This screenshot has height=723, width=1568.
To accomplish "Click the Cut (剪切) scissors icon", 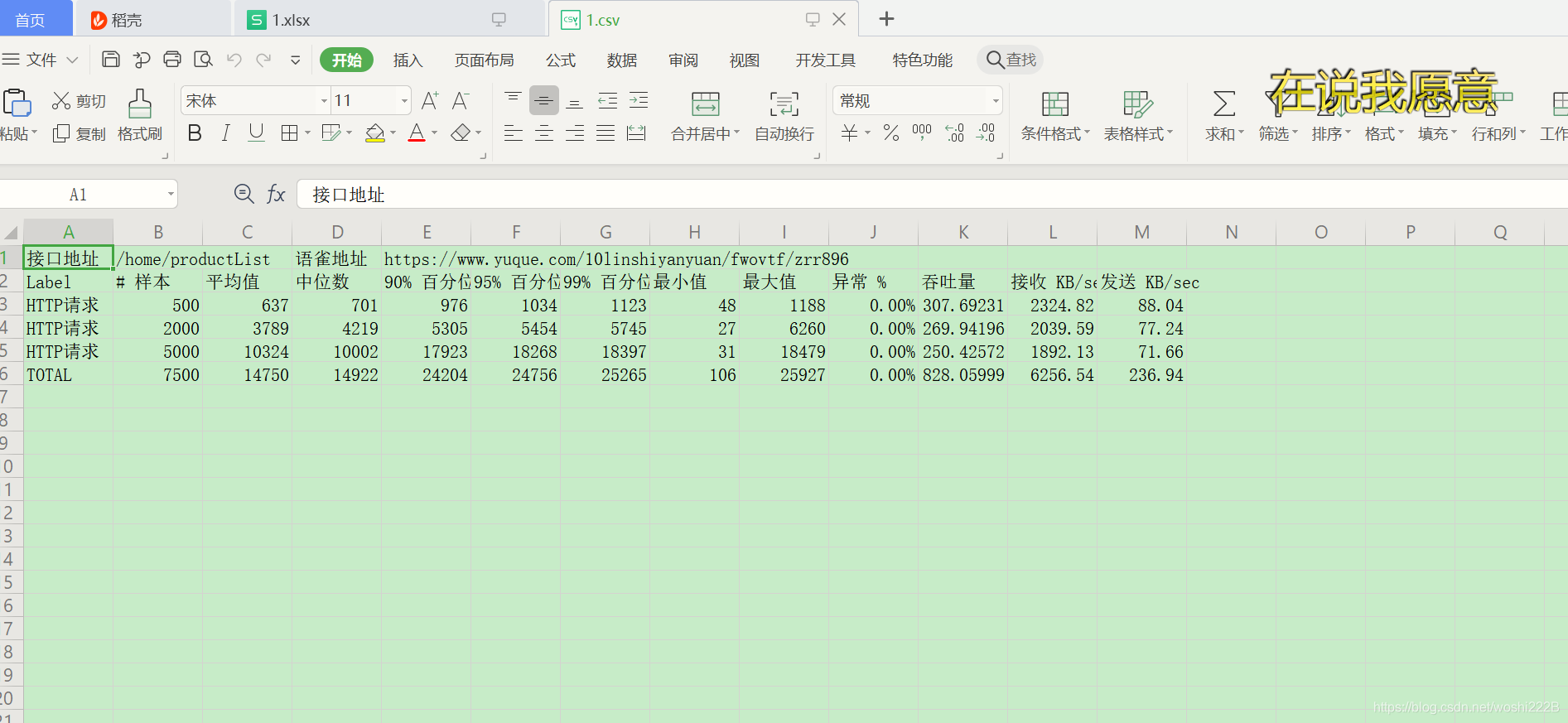I will tap(61, 101).
